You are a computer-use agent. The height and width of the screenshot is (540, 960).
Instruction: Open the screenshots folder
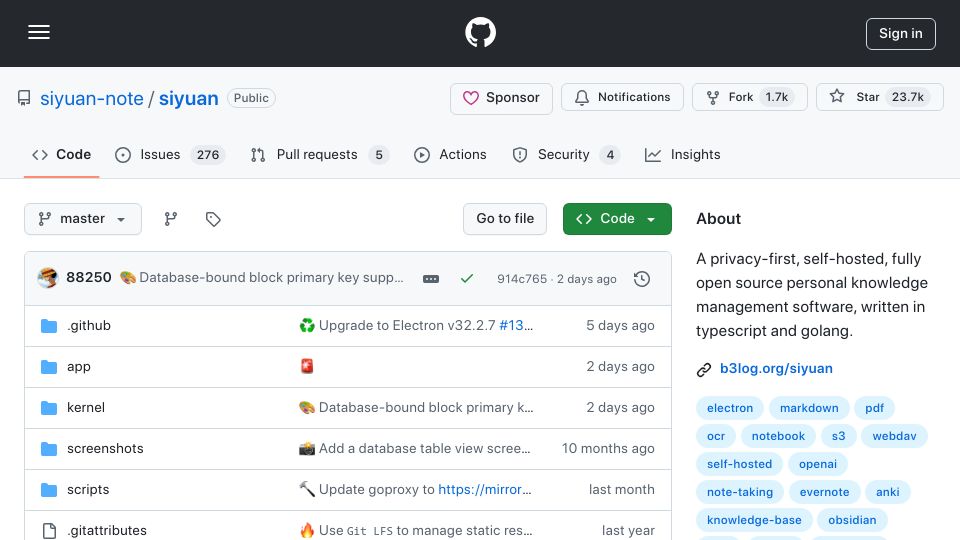pyautogui.click(x=105, y=449)
